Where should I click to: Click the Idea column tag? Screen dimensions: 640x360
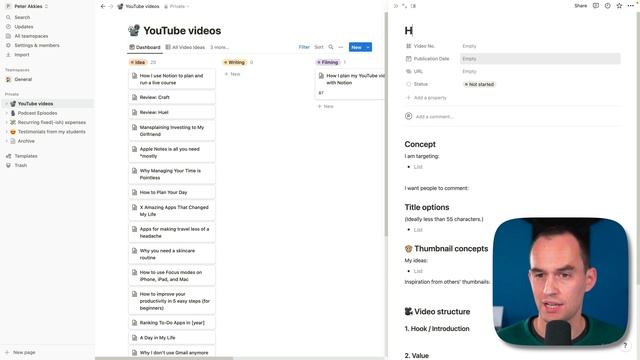[x=138, y=62]
